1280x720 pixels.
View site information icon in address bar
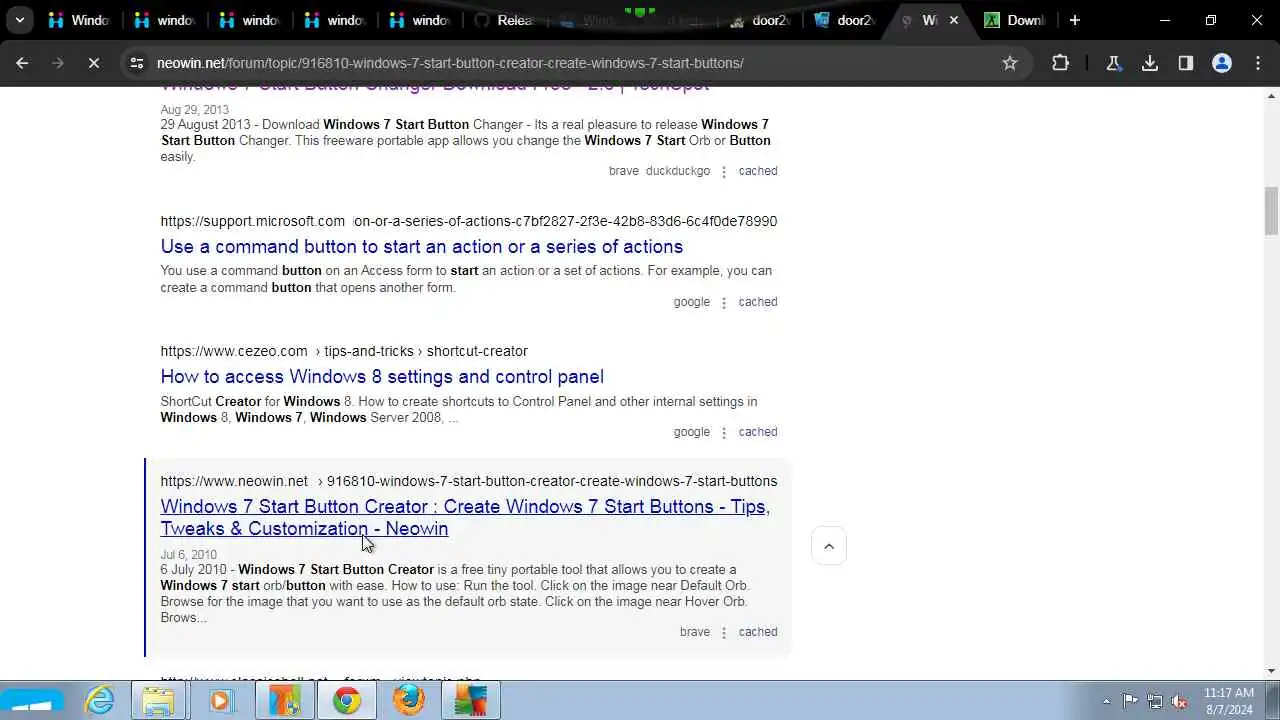tap(137, 63)
